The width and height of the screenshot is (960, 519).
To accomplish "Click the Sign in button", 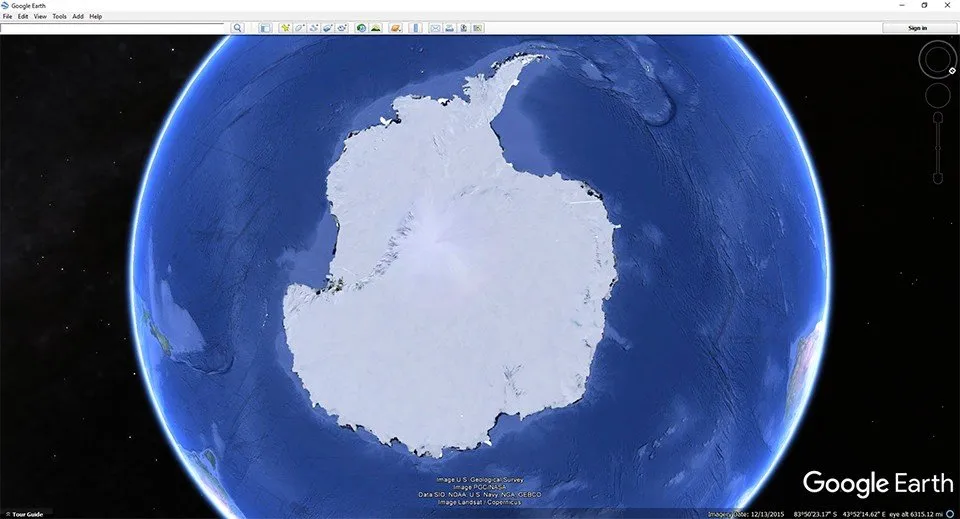I will click(x=917, y=28).
